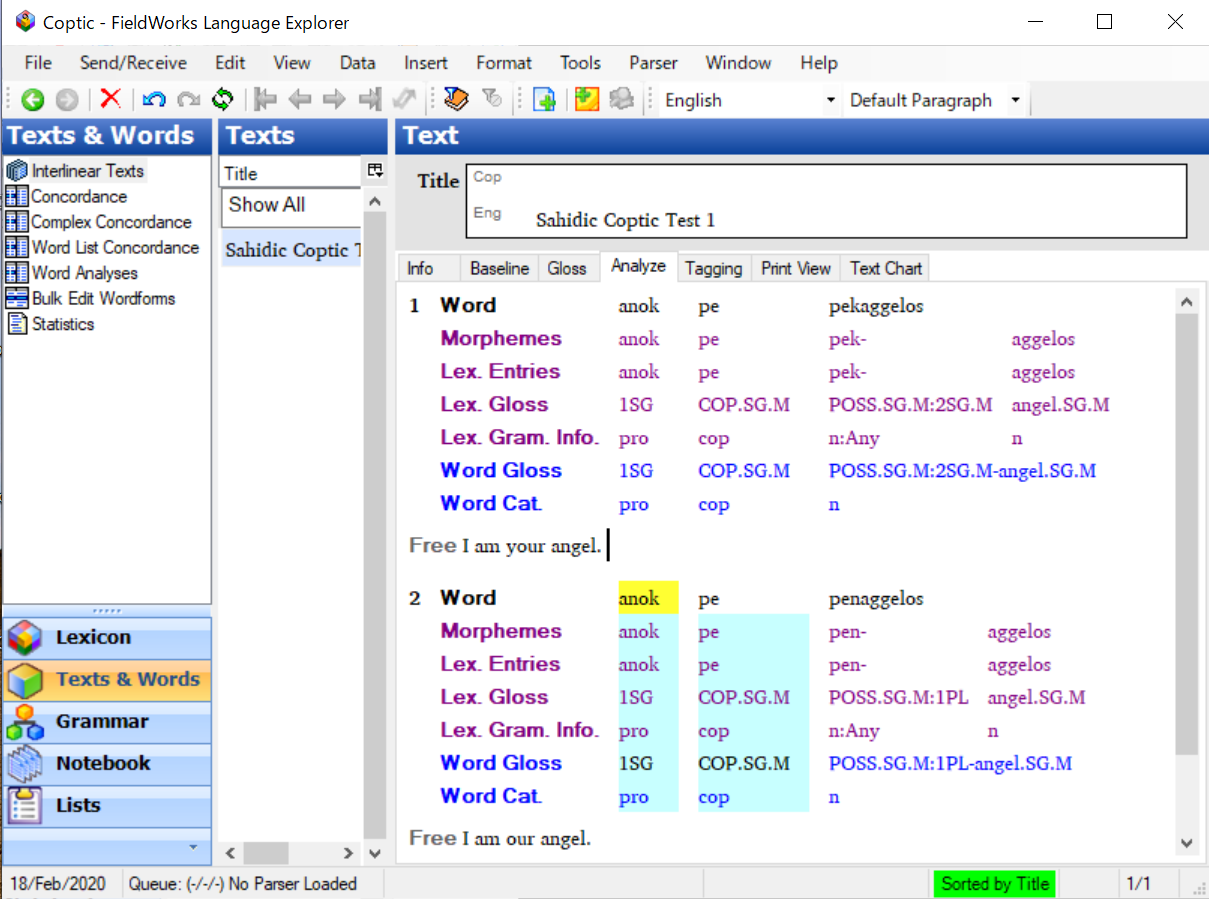Viewport: 1209px width, 899px height.
Task: Open the File menu
Action: pos(38,63)
